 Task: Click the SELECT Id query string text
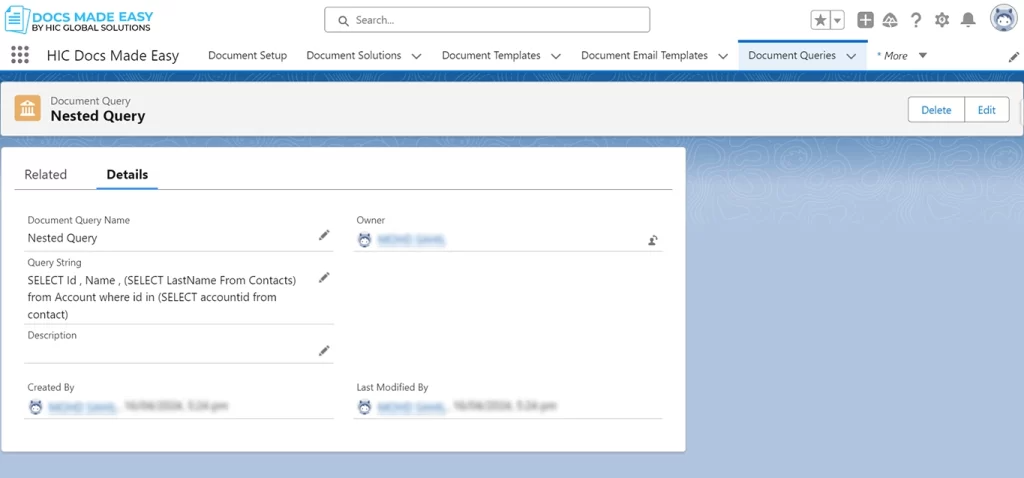tap(162, 297)
